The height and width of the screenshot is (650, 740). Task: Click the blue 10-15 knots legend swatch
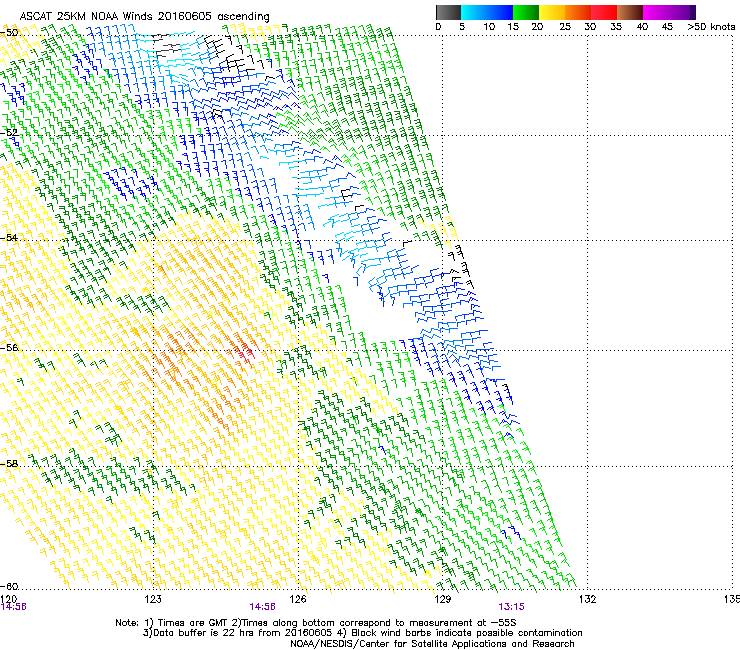[x=500, y=12]
